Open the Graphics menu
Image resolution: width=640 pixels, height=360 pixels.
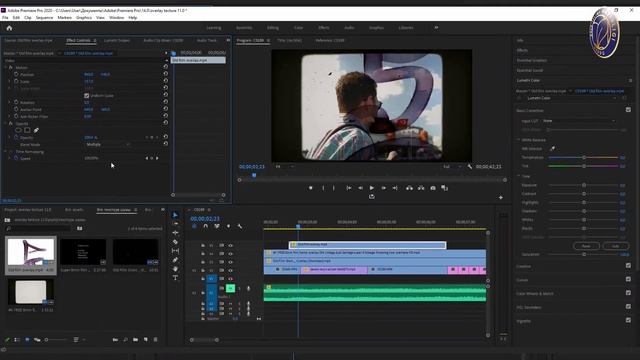click(x=84, y=18)
